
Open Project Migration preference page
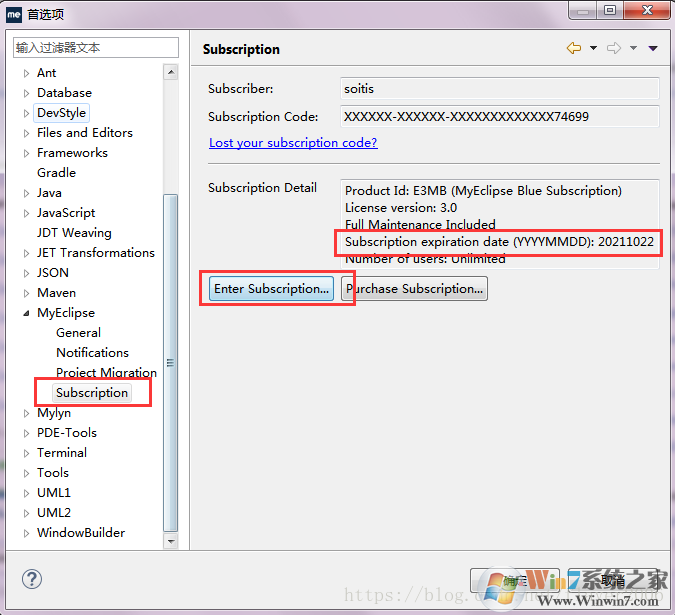tap(106, 373)
